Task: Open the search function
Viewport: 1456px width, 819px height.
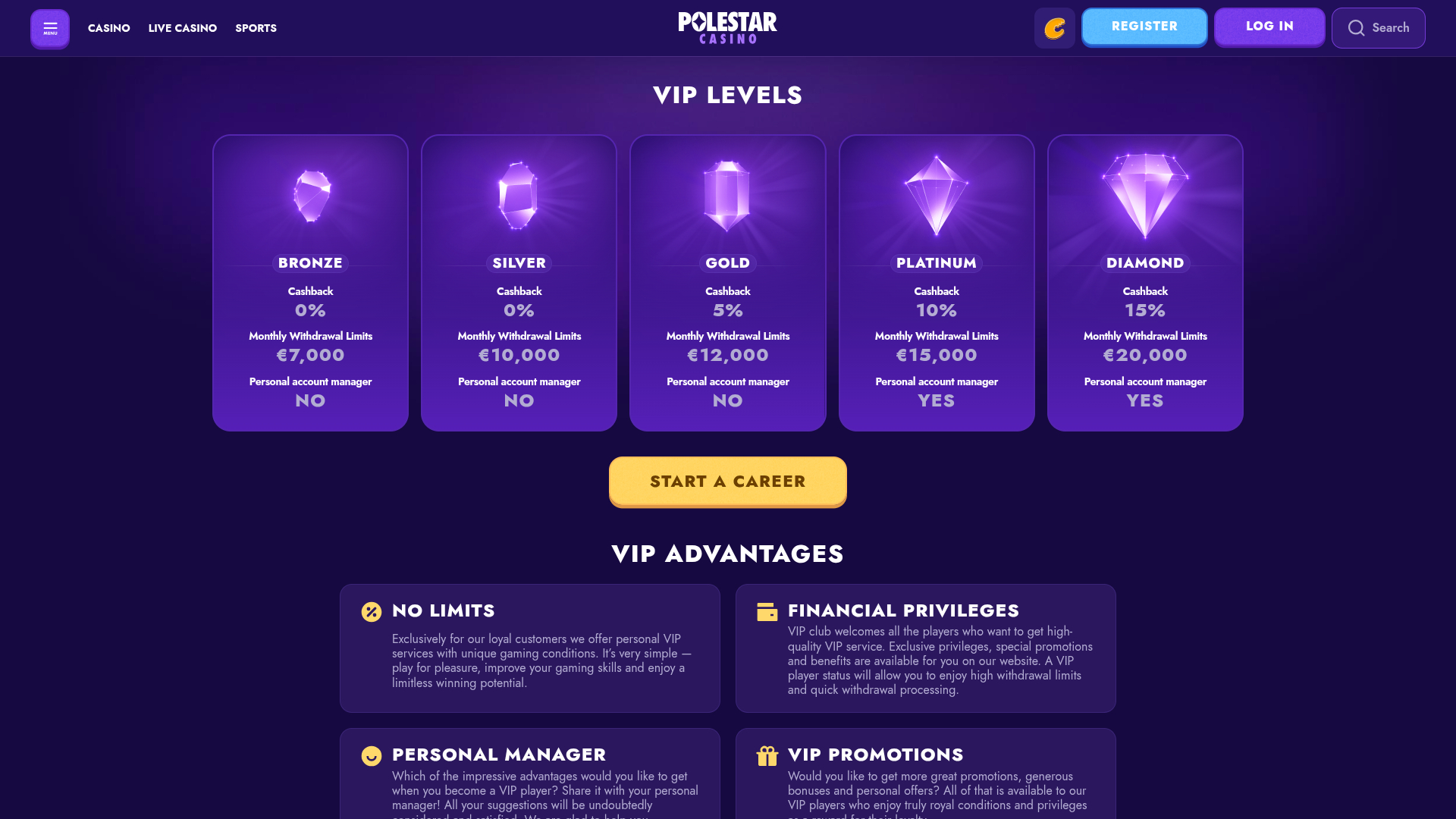Action: click(x=1378, y=28)
